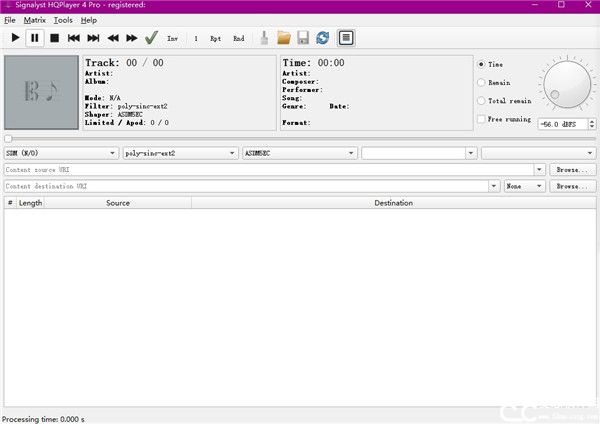Select the Remain time radio button
The height and width of the screenshot is (424, 600).
[x=482, y=82]
